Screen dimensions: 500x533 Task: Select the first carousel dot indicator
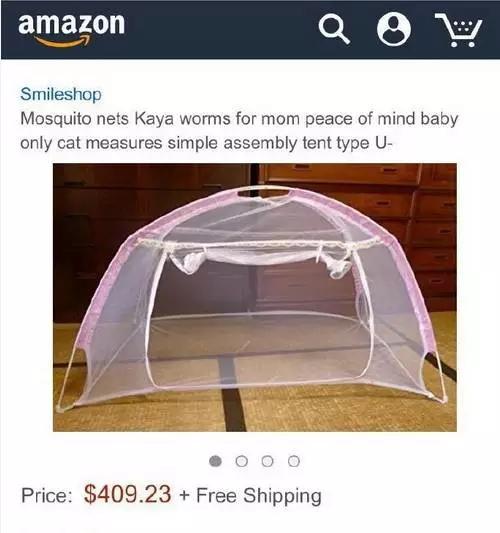(x=215, y=461)
